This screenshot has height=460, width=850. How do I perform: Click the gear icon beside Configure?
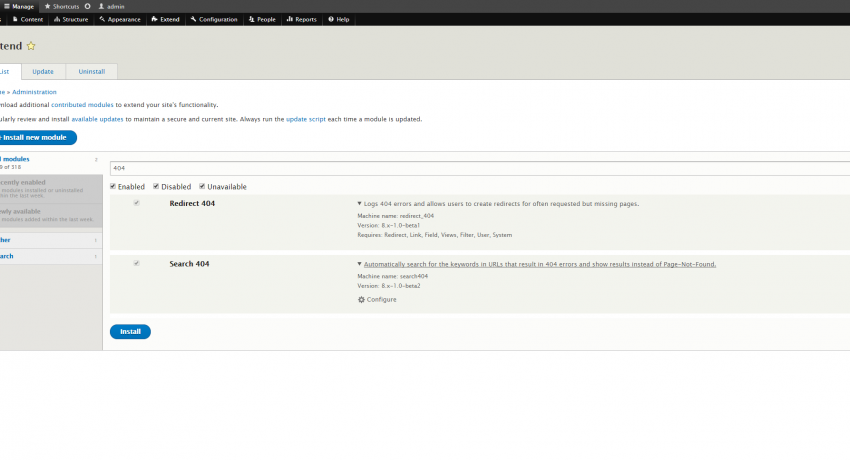(x=361, y=300)
